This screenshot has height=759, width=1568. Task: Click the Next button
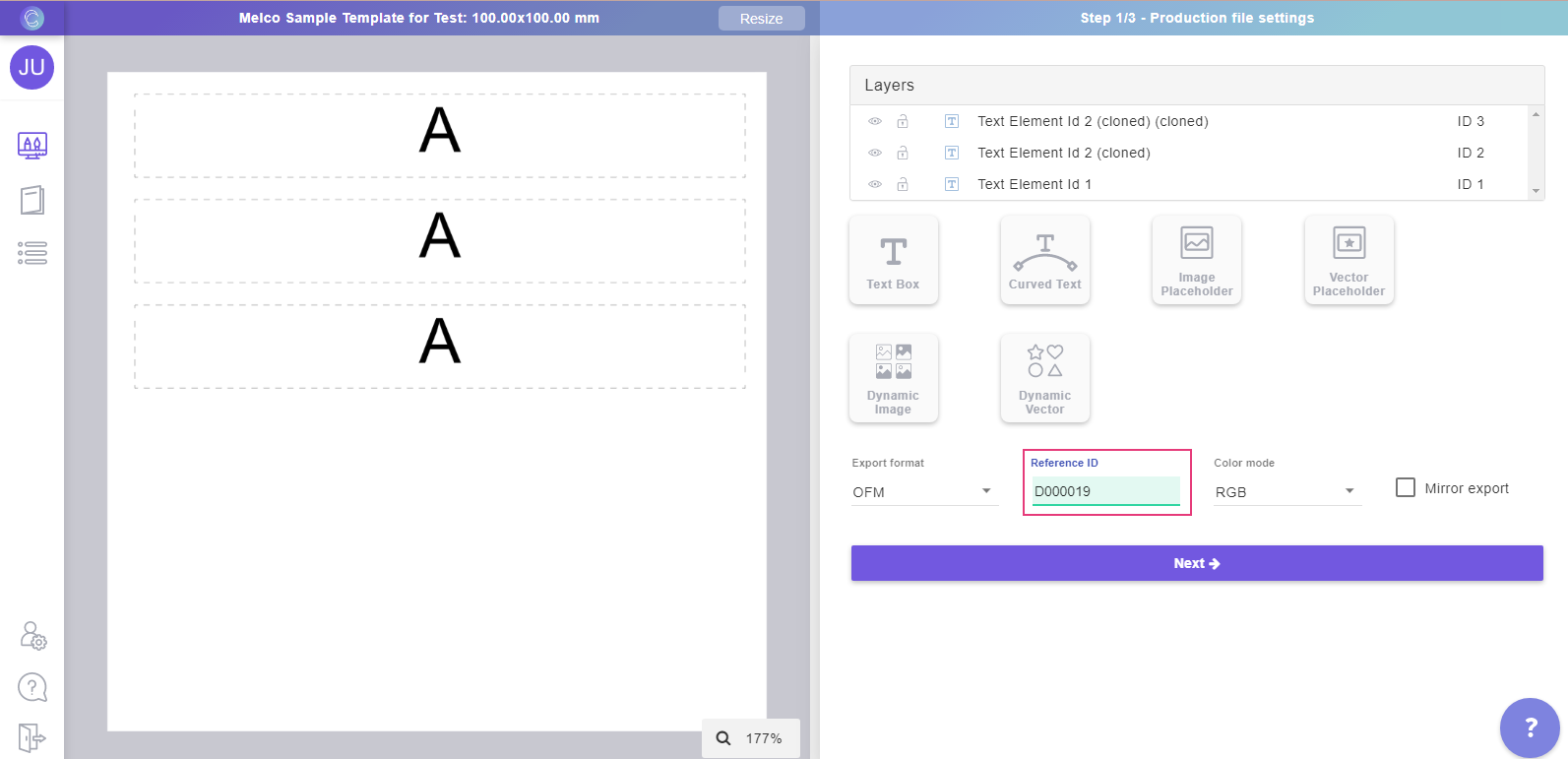tap(1196, 563)
